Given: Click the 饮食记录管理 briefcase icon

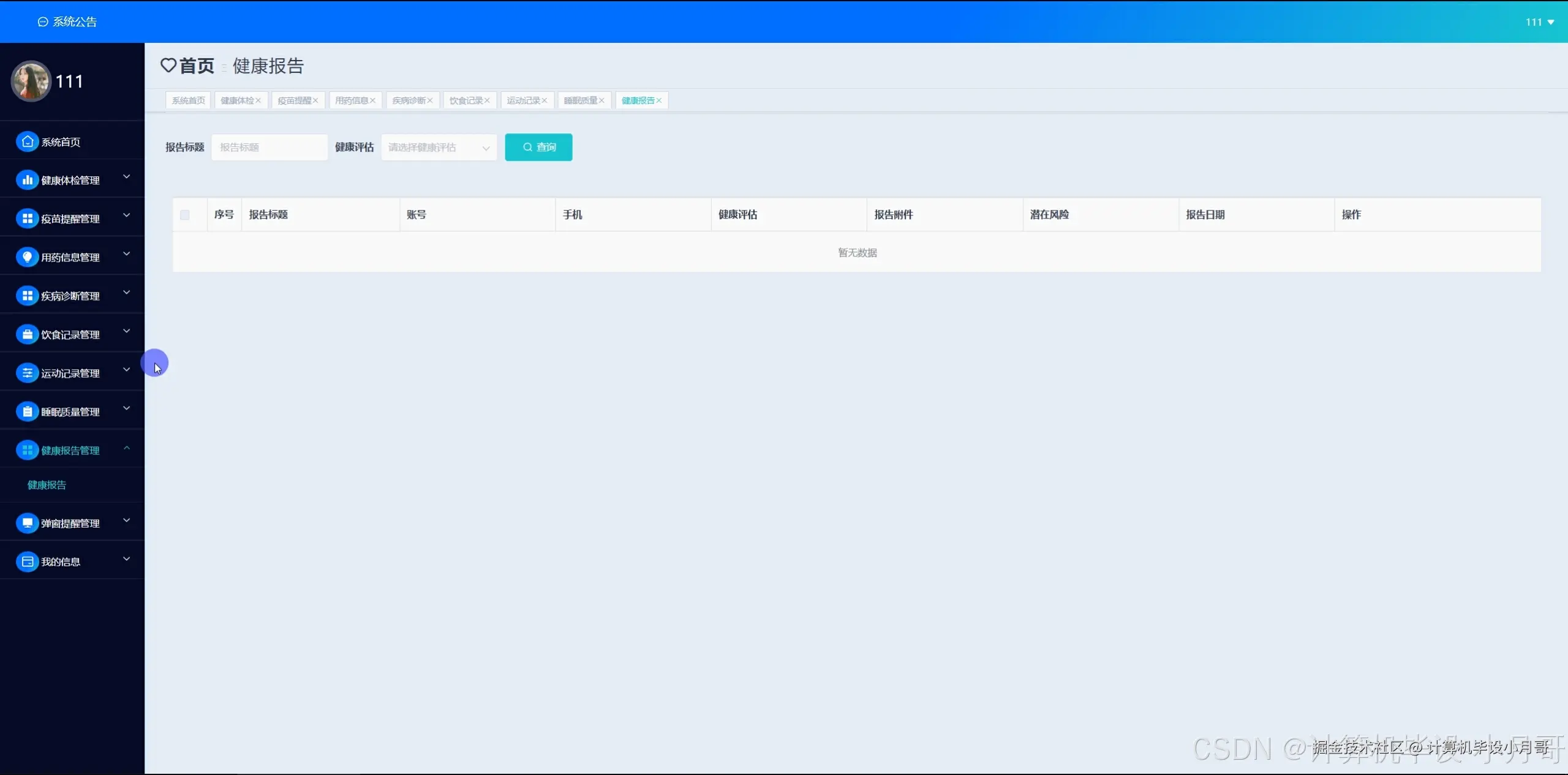Looking at the screenshot, I should click(27, 334).
